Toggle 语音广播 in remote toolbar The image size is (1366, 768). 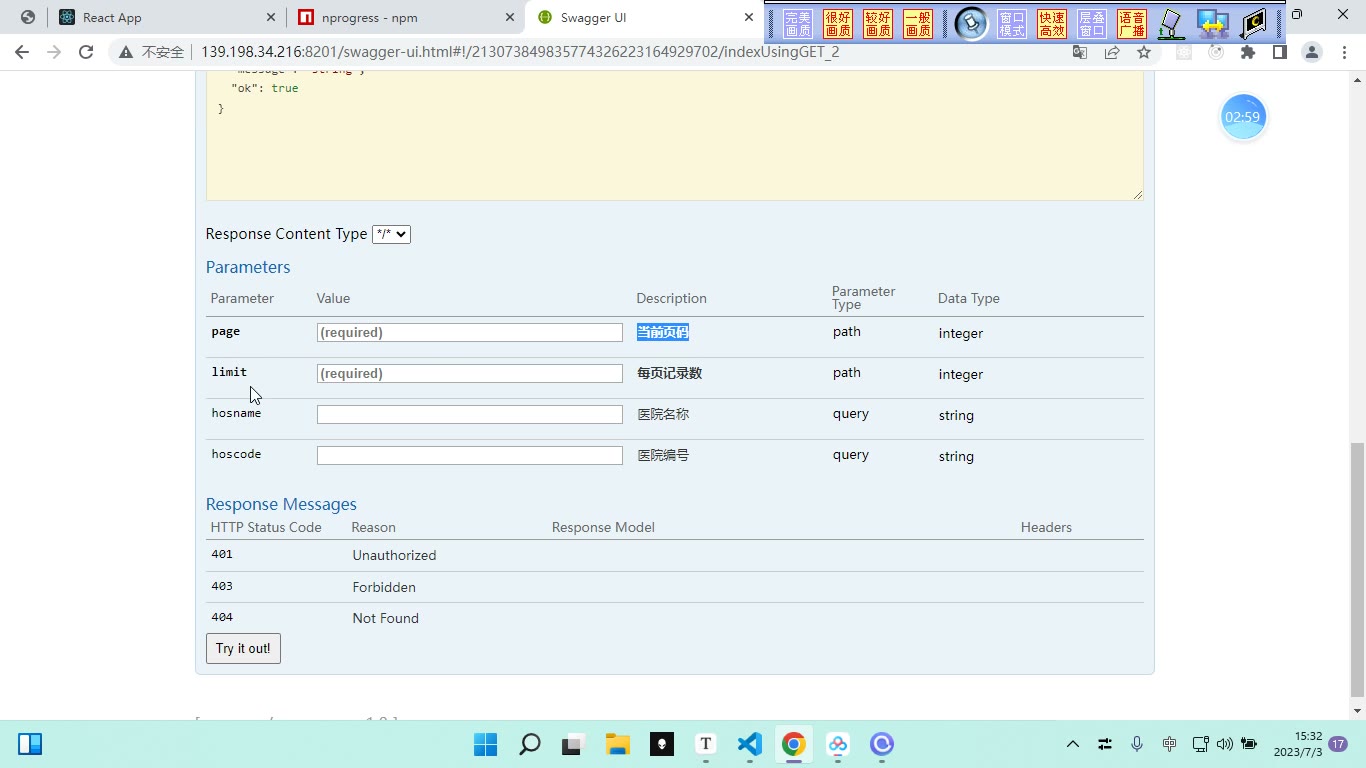pyautogui.click(x=1132, y=24)
